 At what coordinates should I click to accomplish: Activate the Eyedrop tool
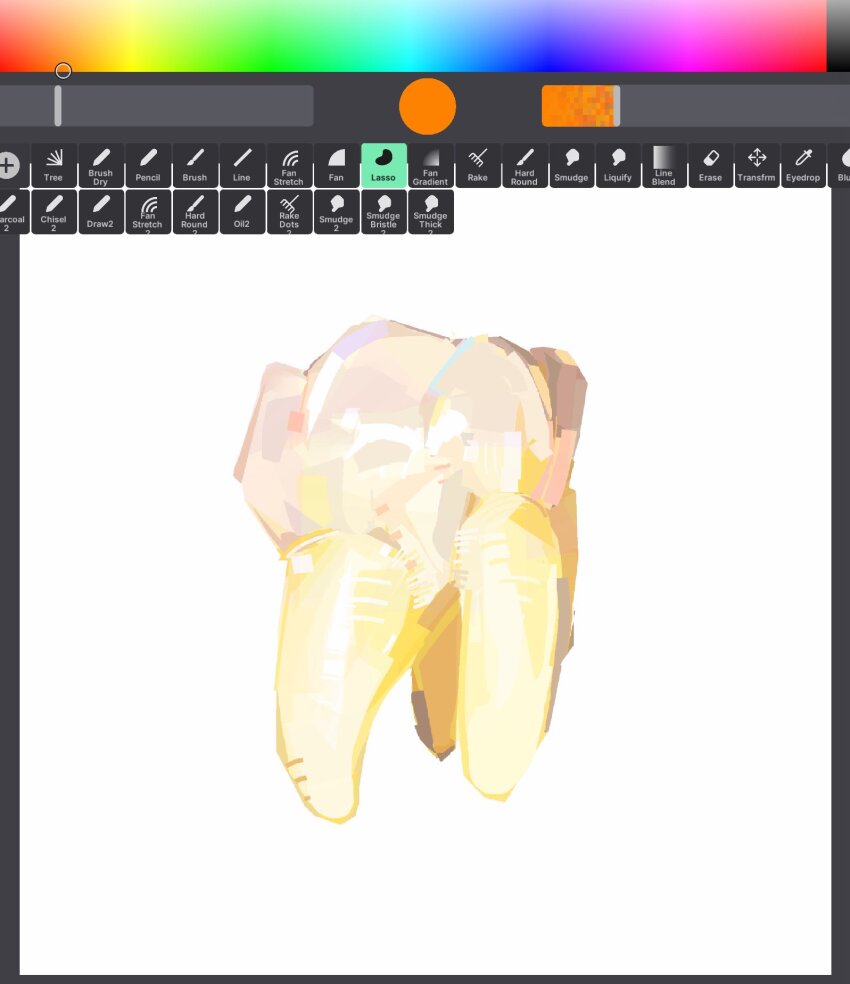803,165
